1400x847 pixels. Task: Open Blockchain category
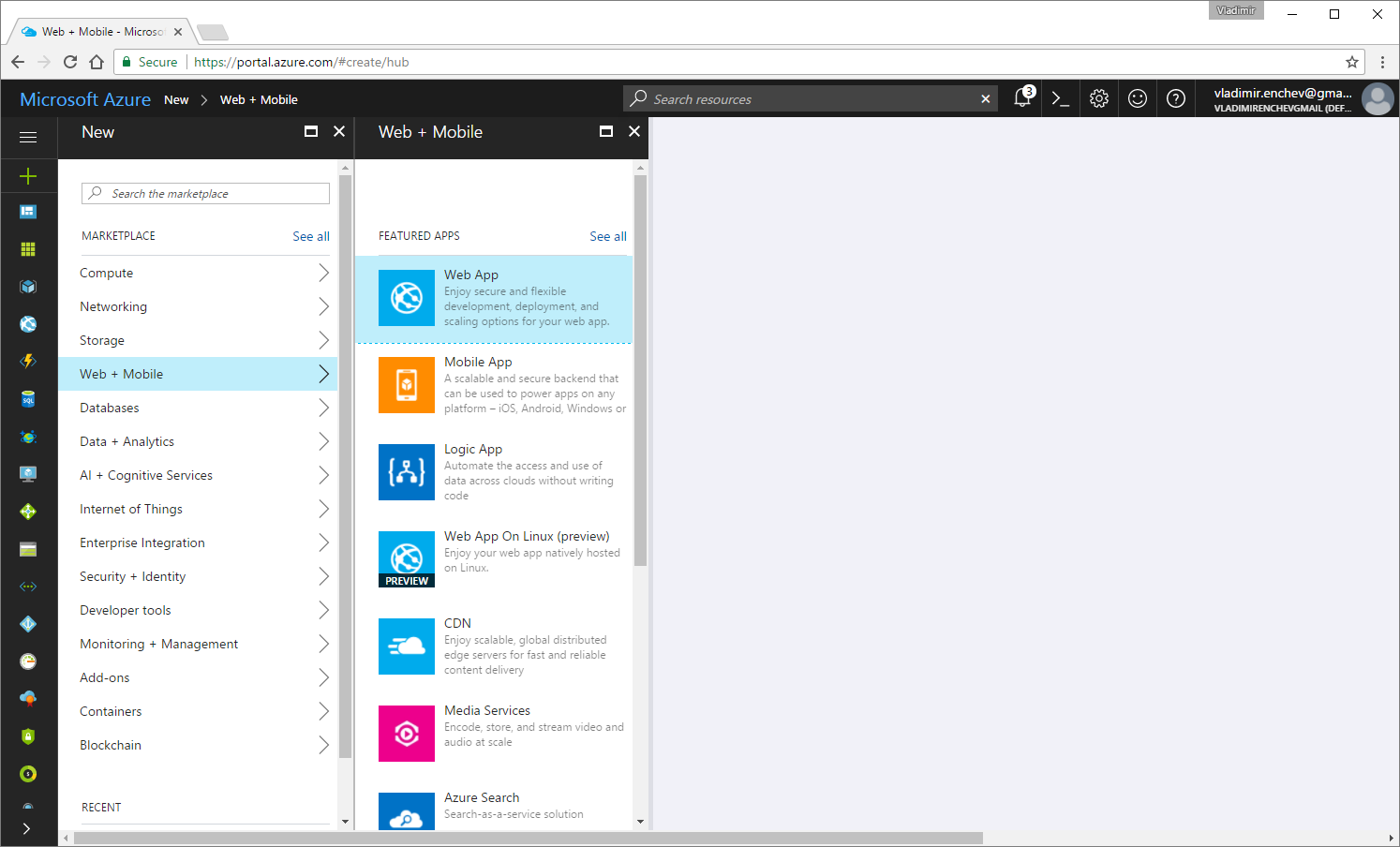[198, 745]
